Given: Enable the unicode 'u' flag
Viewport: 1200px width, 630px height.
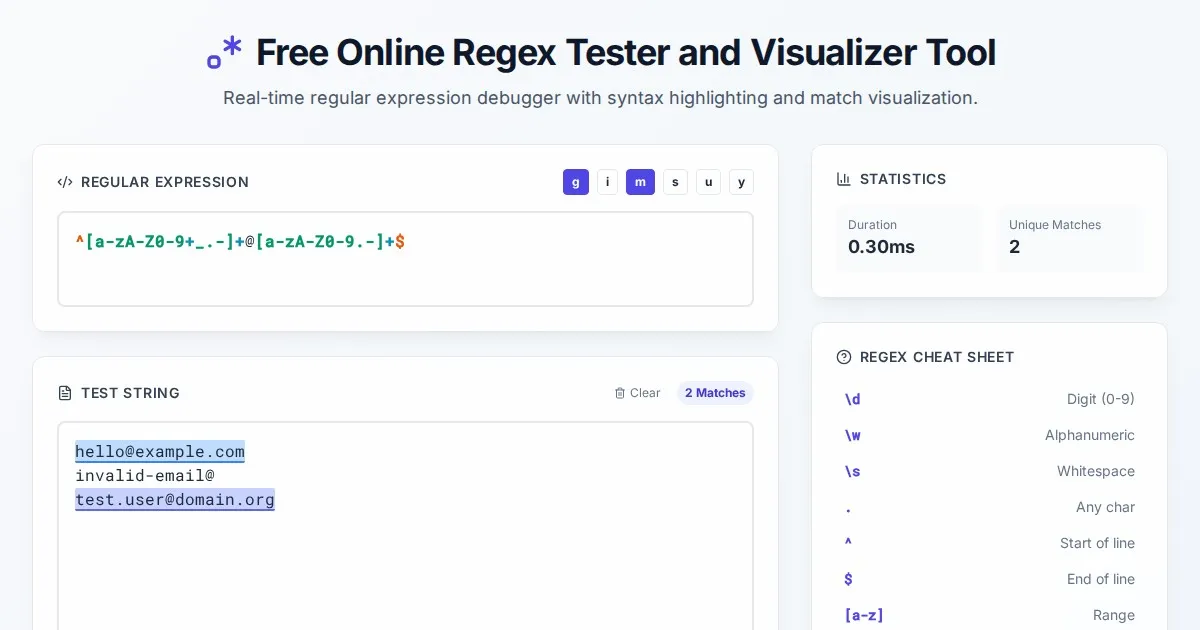Looking at the screenshot, I should 708,182.
